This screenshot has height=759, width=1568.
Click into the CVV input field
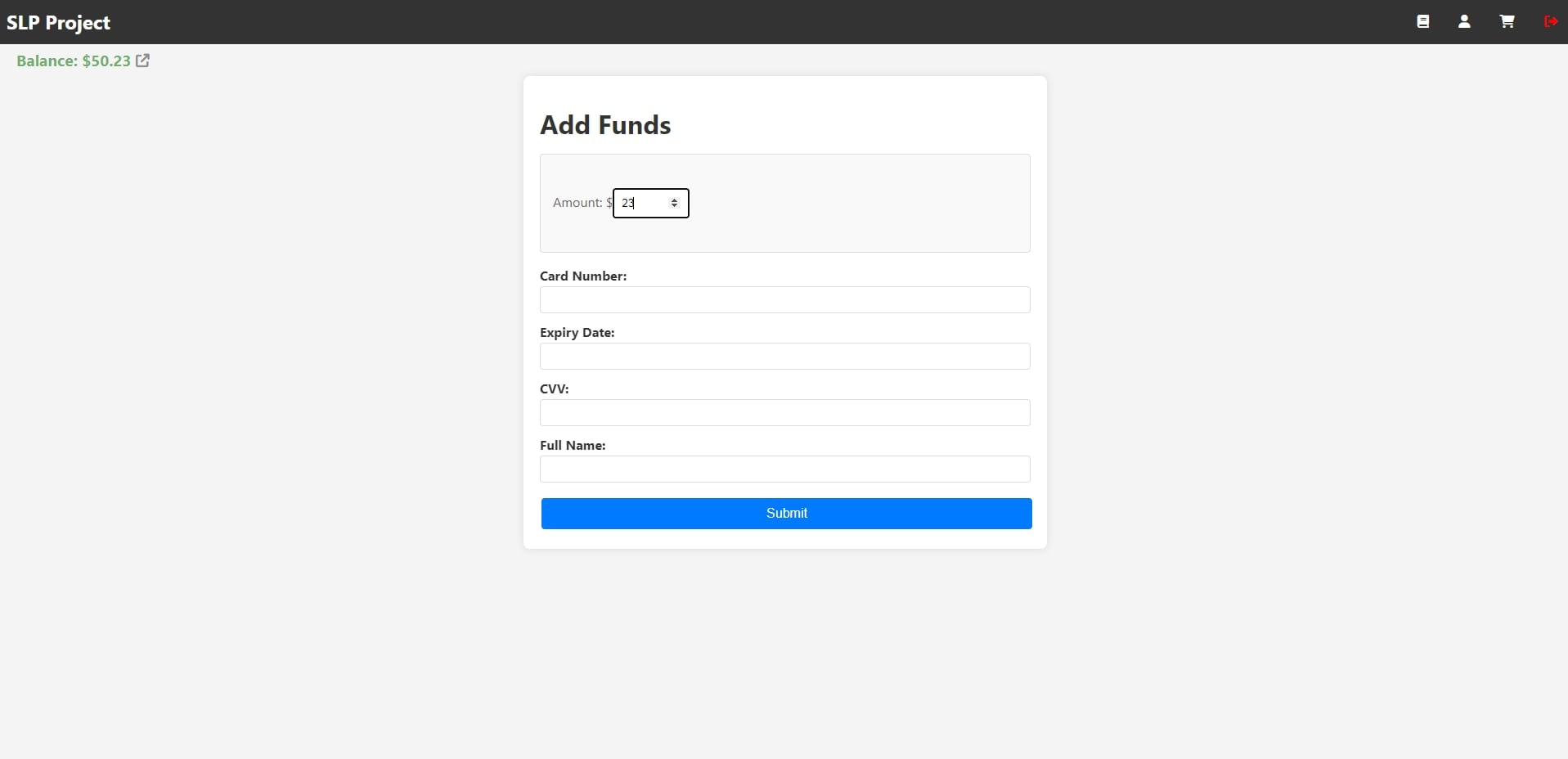784,413
